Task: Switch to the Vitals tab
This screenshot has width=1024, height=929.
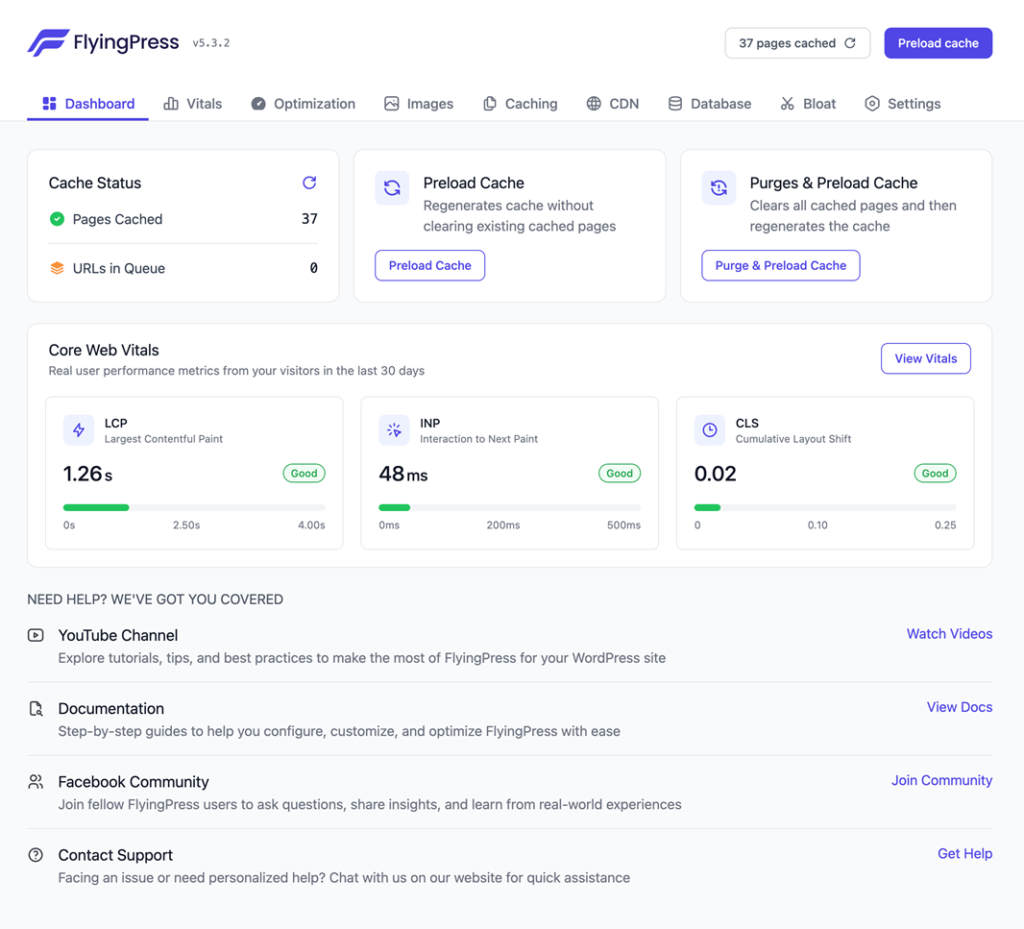Action: pyautogui.click(x=192, y=103)
